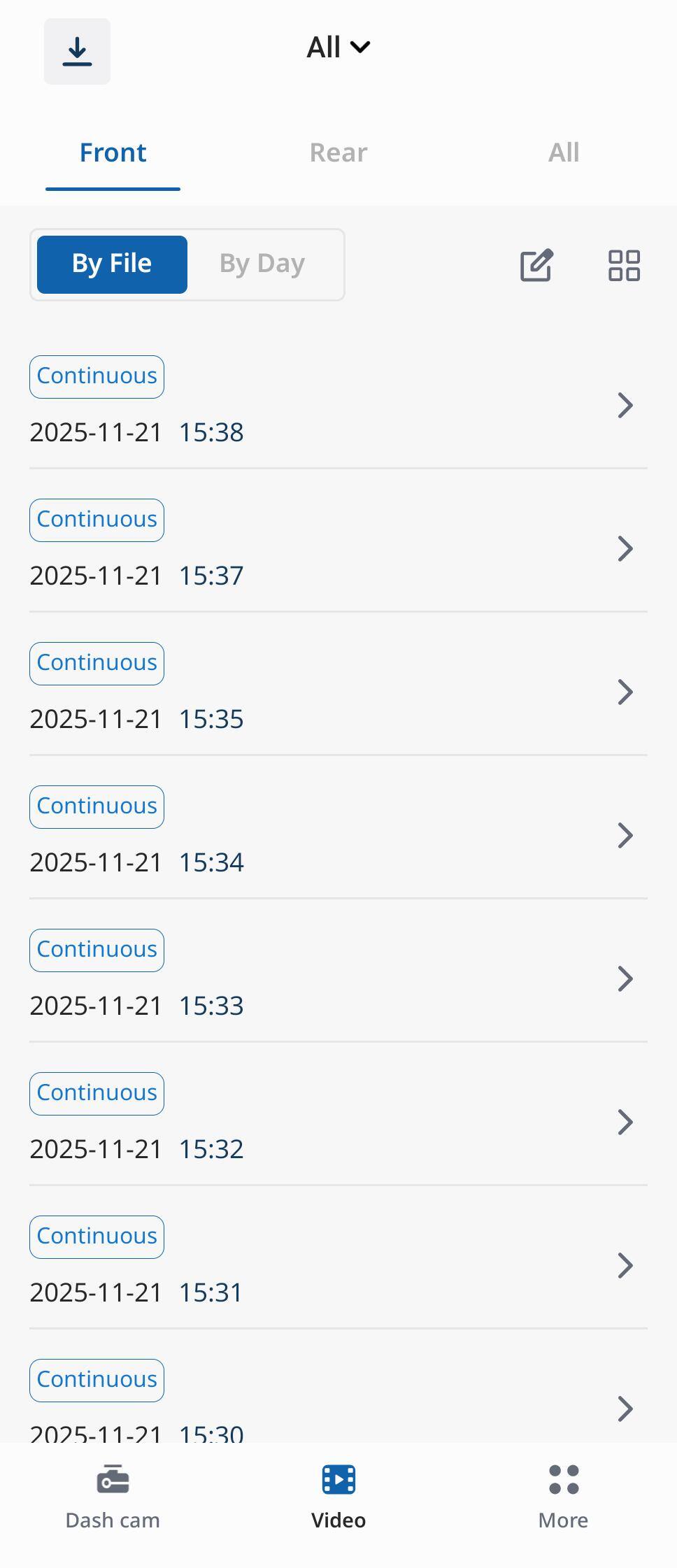The width and height of the screenshot is (677, 1568).
Task: Open the 15:38 recording chevron arrow
Action: click(x=625, y=406)
